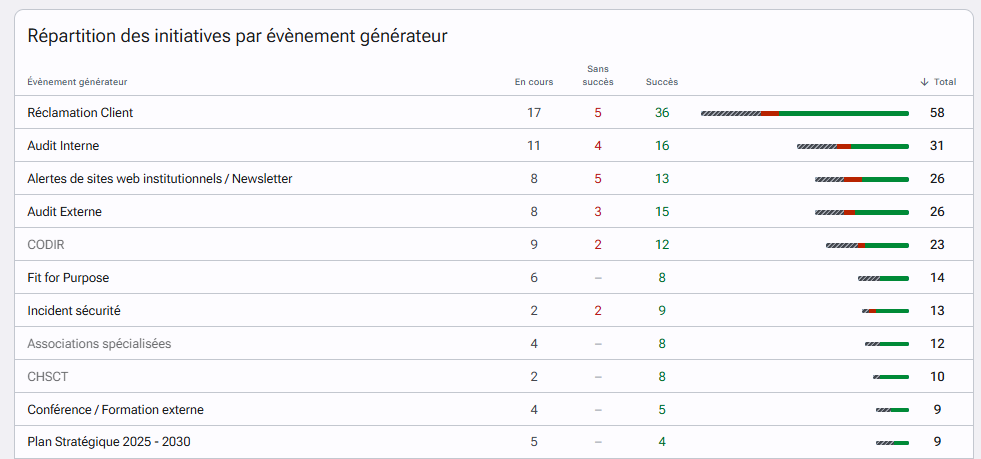Viewport: 981px width, 459px height.
Task: Click Sans succès value 4 for Audit Interne
Action: pyautogui.click(x=597, y=146)
